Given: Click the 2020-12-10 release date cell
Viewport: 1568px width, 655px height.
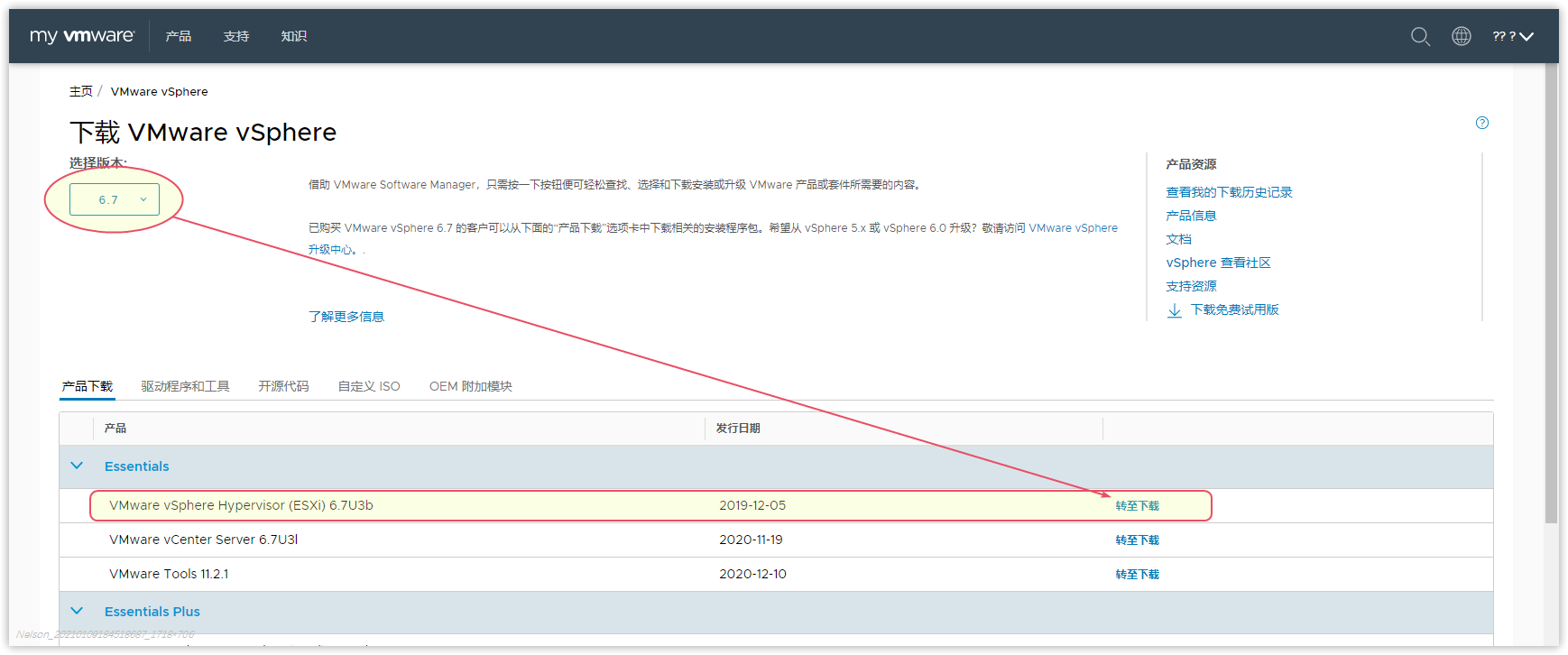Looking at the screenshot, I should coord(752,574).
